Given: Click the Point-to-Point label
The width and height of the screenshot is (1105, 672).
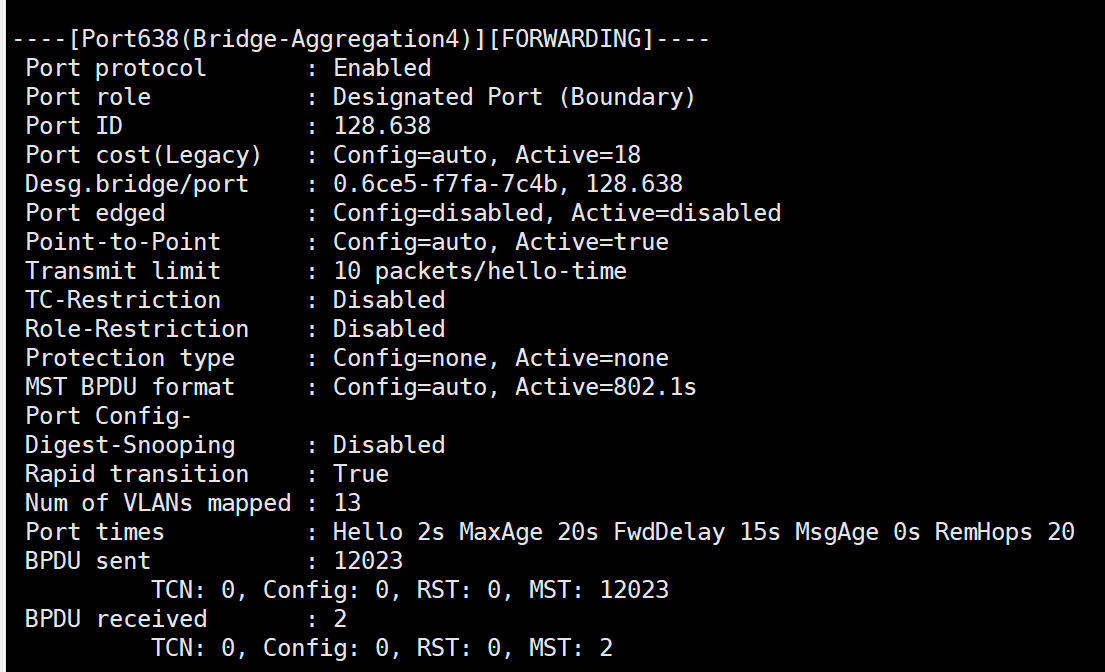Looking at the screenshot, I should tap(123, 242).
